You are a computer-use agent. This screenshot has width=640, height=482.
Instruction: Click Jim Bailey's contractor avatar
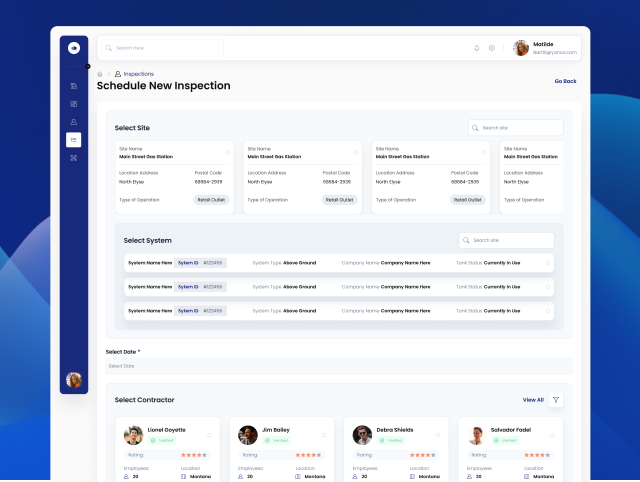click(248, 435)
